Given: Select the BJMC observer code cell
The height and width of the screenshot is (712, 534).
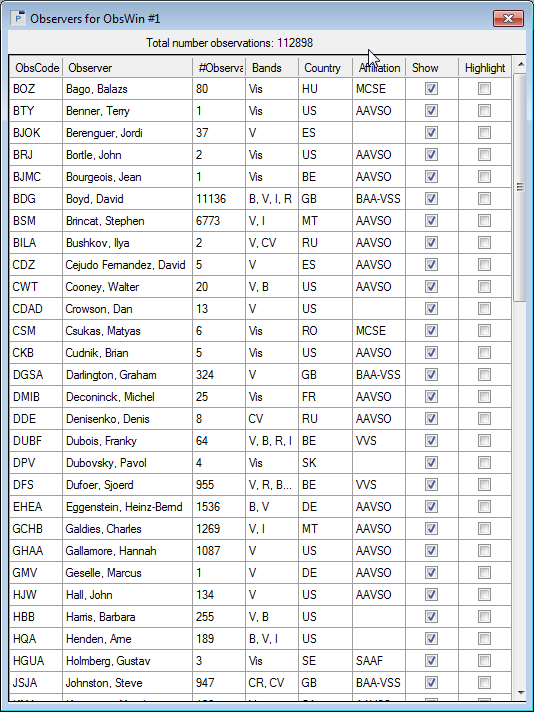Looking at the screenshot, I should click(x=36, y=177).
